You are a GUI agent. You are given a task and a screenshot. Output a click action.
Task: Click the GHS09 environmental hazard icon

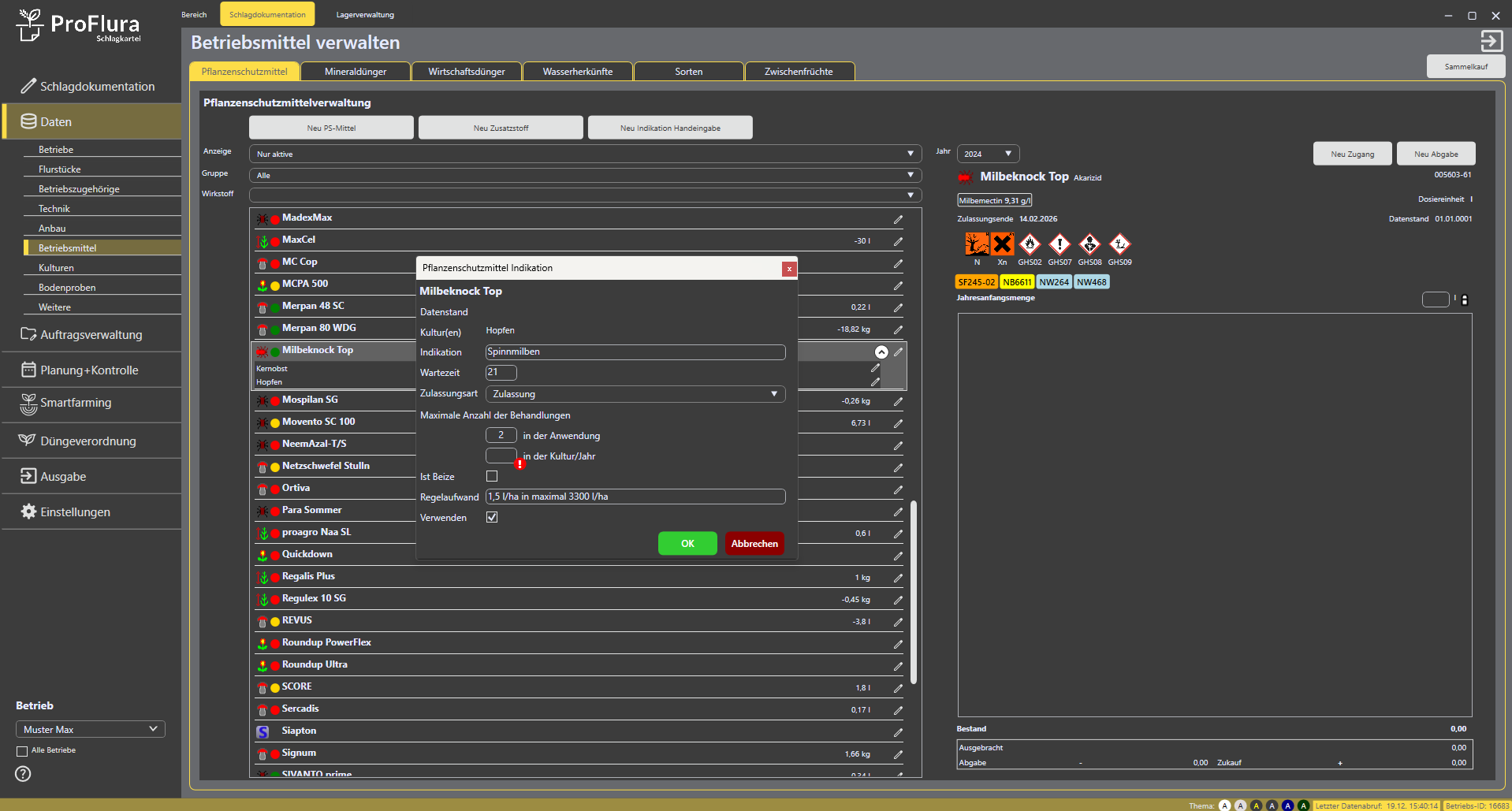click(1119, 244)
